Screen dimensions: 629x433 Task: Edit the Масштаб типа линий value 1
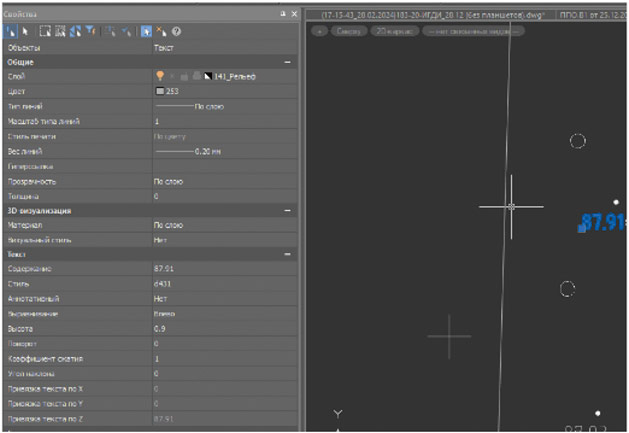225,121
